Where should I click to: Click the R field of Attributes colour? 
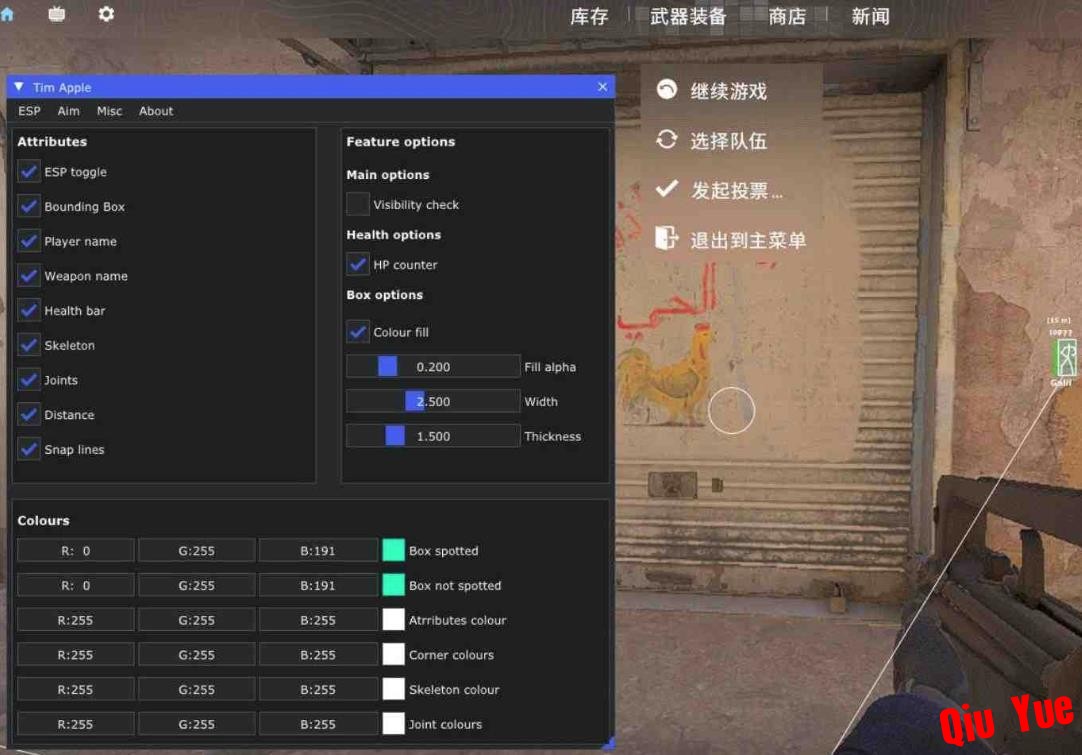click(76, 620)
